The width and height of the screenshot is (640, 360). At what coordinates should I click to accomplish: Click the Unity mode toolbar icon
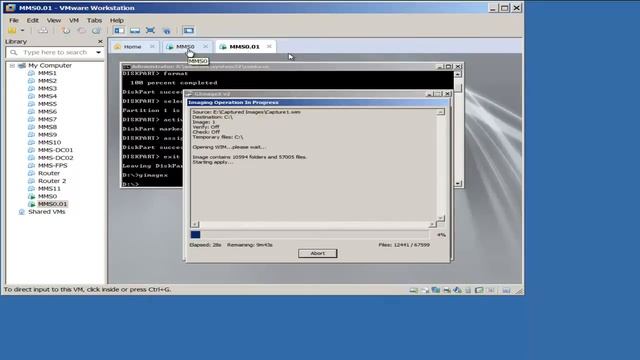point(167,31)
